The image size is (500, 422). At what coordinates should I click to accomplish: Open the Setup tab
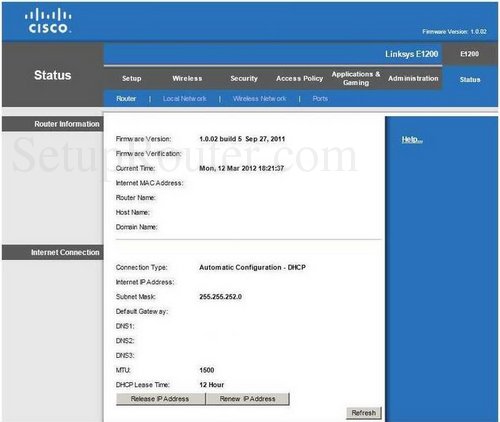coord(132,79)
